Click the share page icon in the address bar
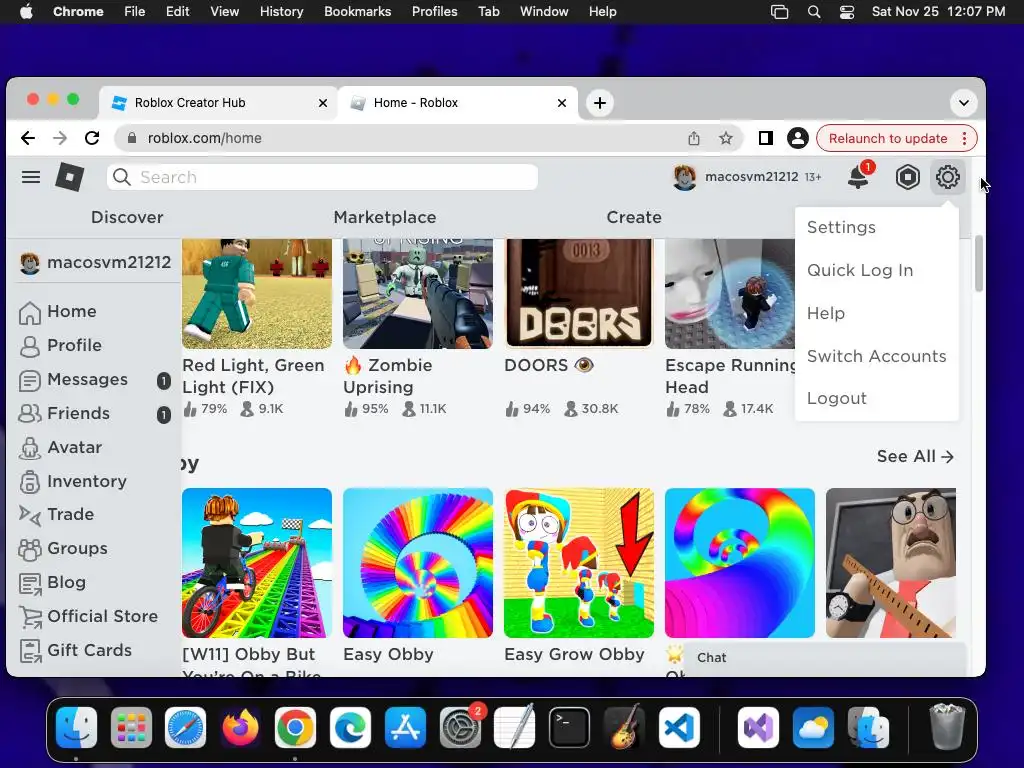Screen dimensions: 1024x768 [x=694, y=138]
